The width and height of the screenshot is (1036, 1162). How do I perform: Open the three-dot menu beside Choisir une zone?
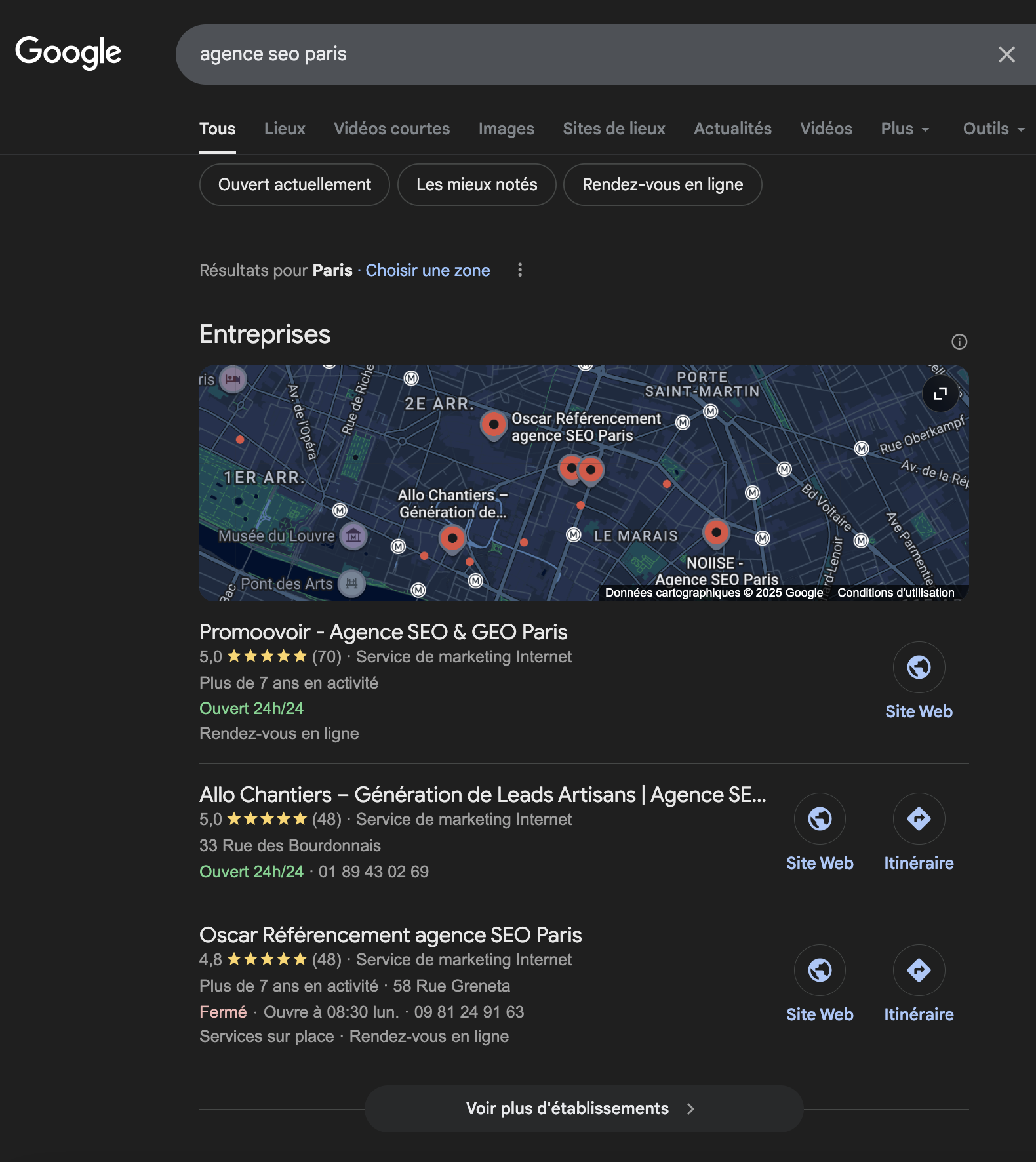coord(520,270)
